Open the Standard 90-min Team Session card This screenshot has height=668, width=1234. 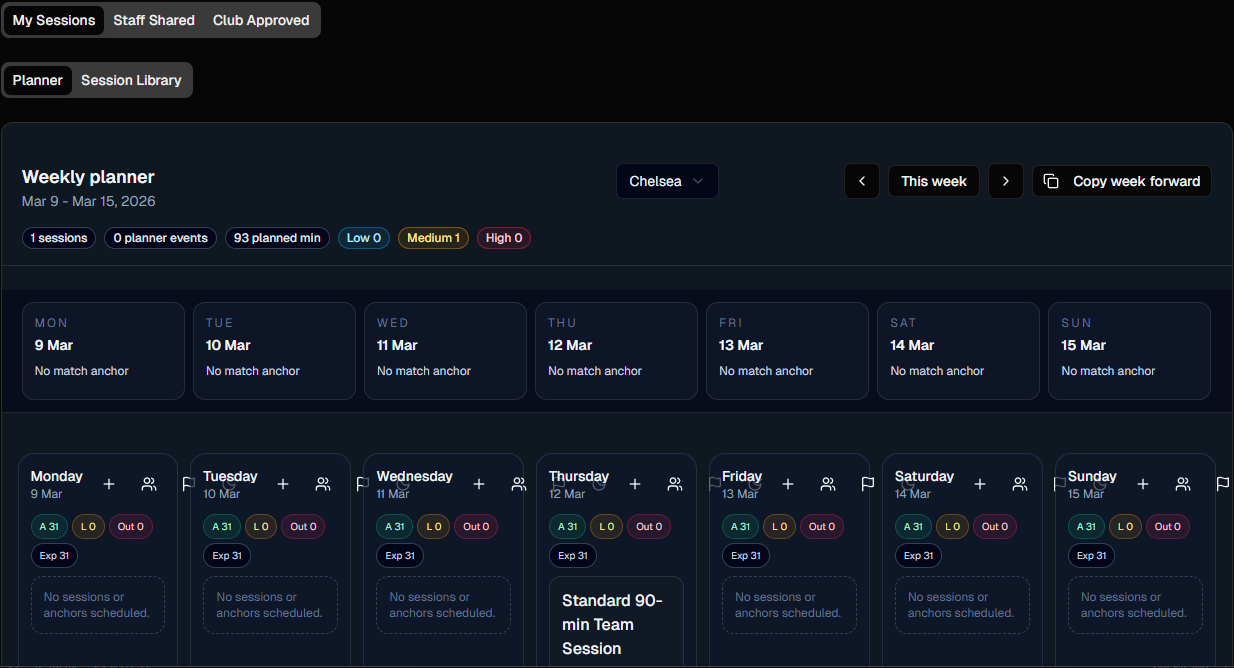coord(616,624)
